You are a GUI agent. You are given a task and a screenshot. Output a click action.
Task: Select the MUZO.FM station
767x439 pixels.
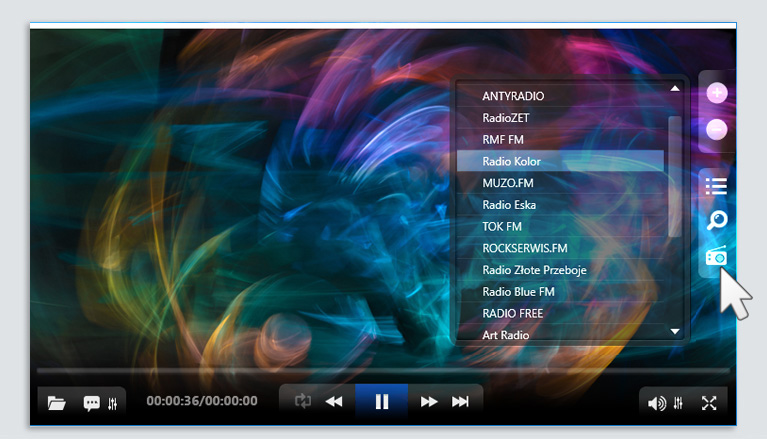(x=560, y=183)
